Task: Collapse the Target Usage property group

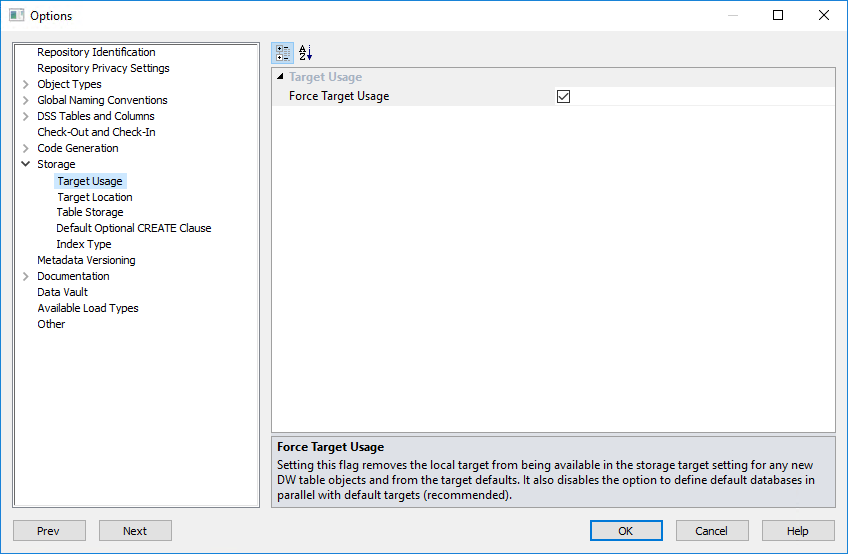Action: (x=281, y=77)
